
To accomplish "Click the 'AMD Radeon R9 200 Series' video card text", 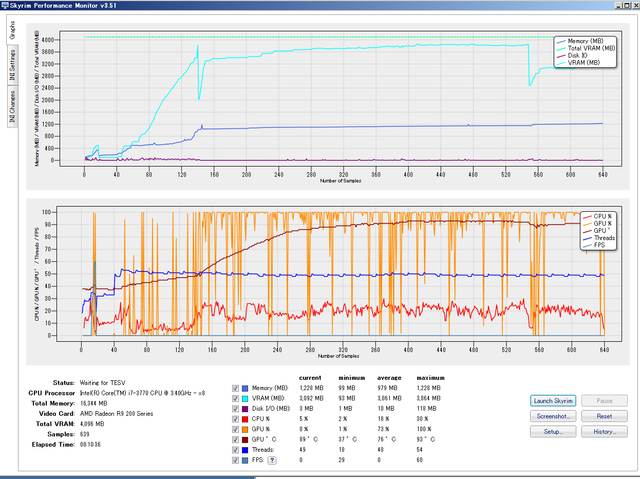I will pyautogui.click(x=116, y=414).
